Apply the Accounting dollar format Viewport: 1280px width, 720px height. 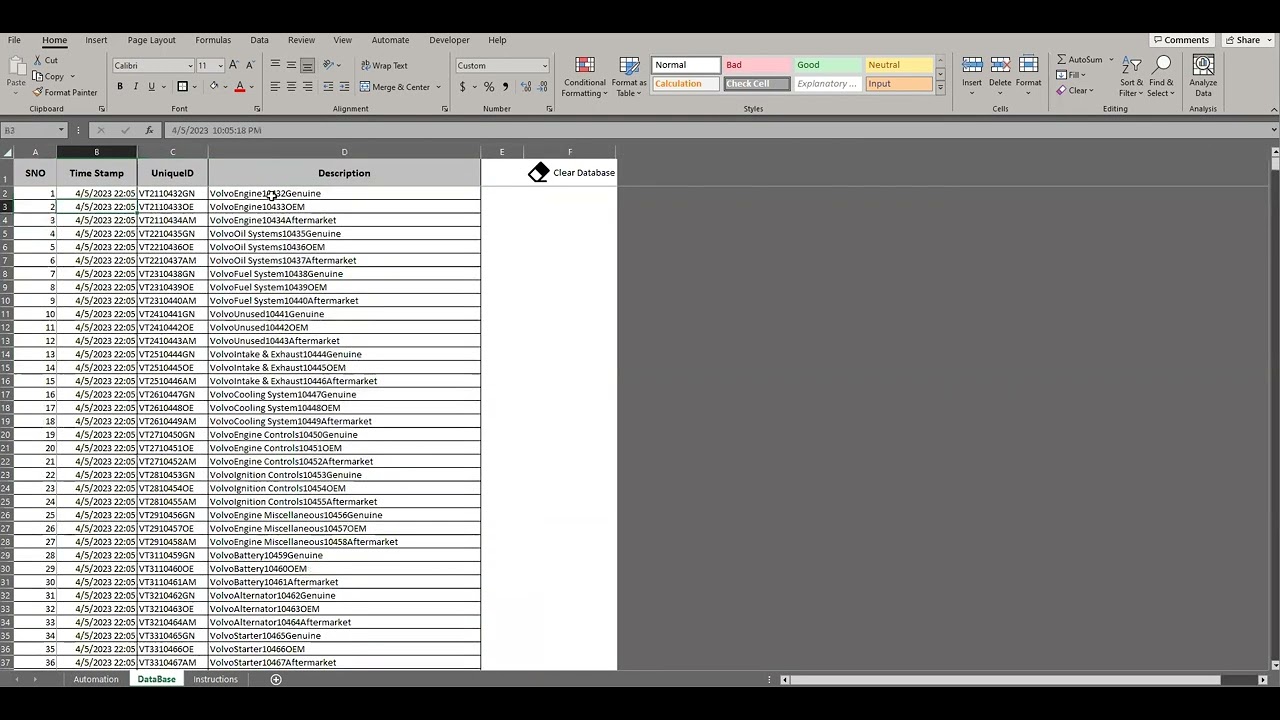pyautogui.click(x=462, y=87)
